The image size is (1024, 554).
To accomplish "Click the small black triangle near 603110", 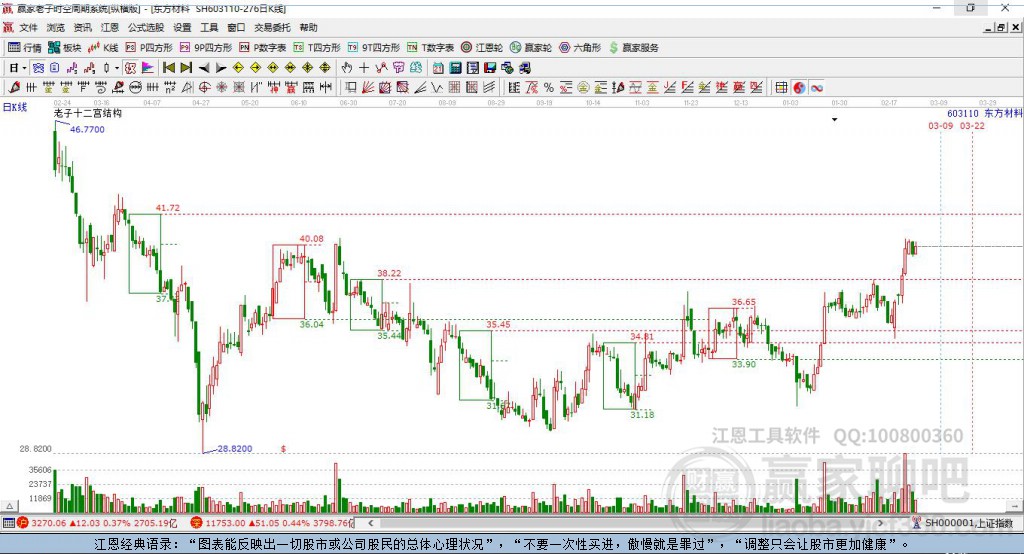I will pos(835,120).
